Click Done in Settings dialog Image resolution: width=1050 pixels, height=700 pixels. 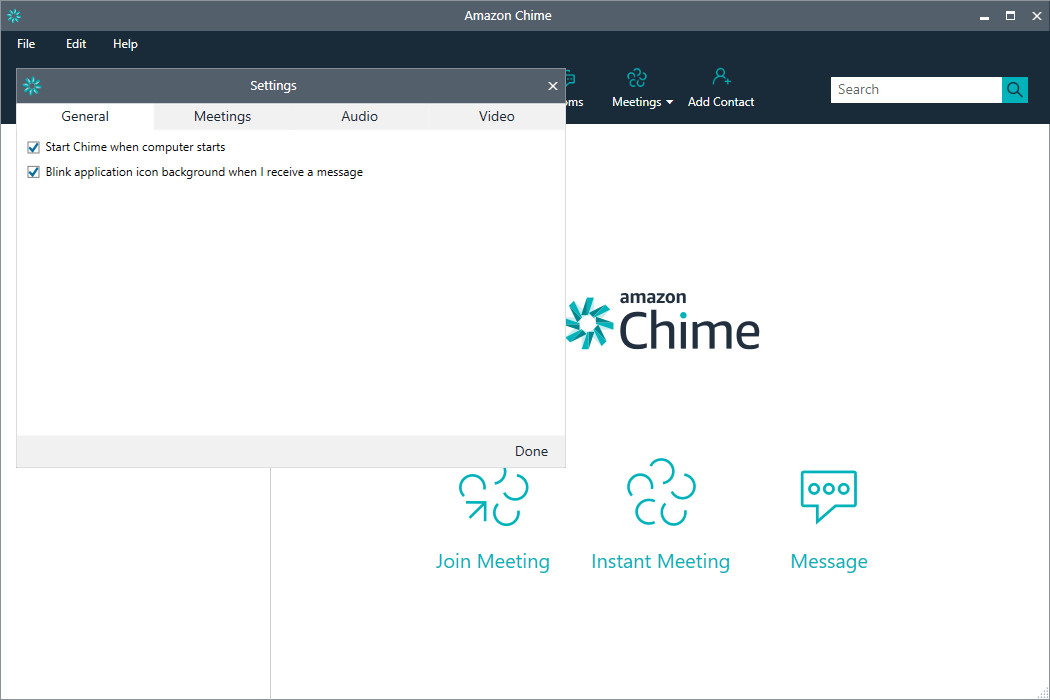click(x=531, y=451)
